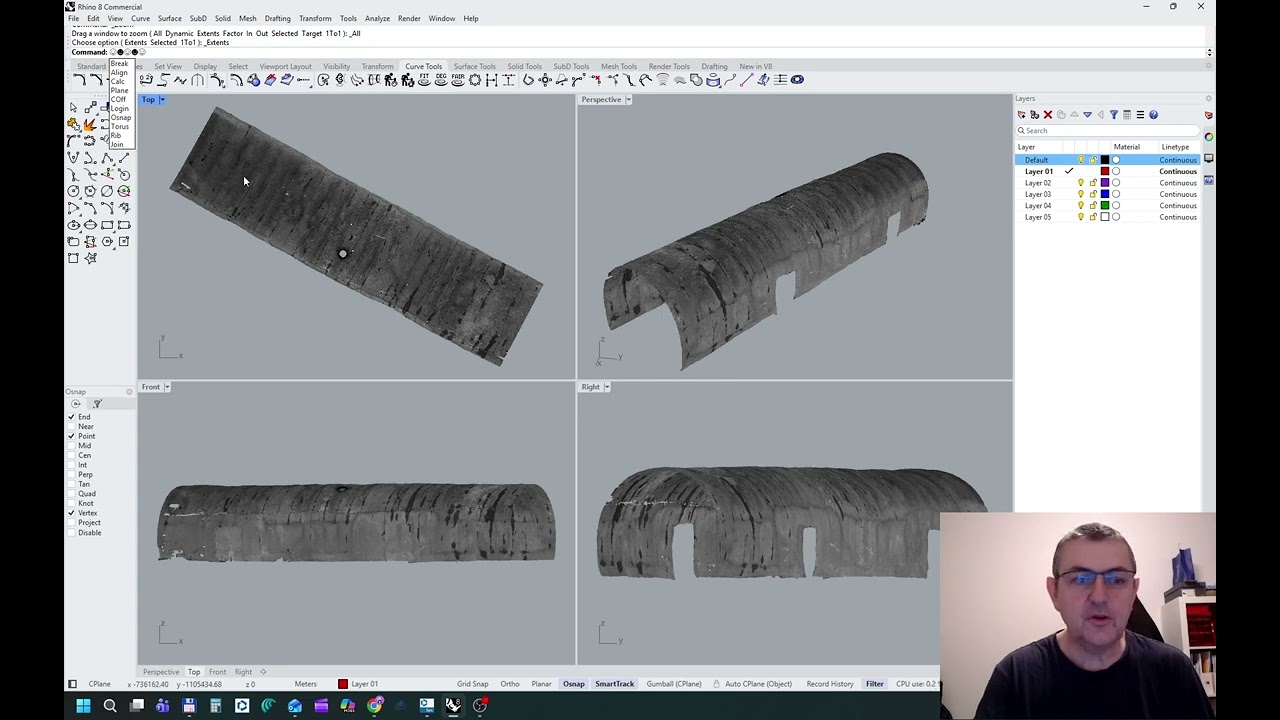Select the monitor Display side tab icon
1280x720 pixels.
pos(1208,158)
